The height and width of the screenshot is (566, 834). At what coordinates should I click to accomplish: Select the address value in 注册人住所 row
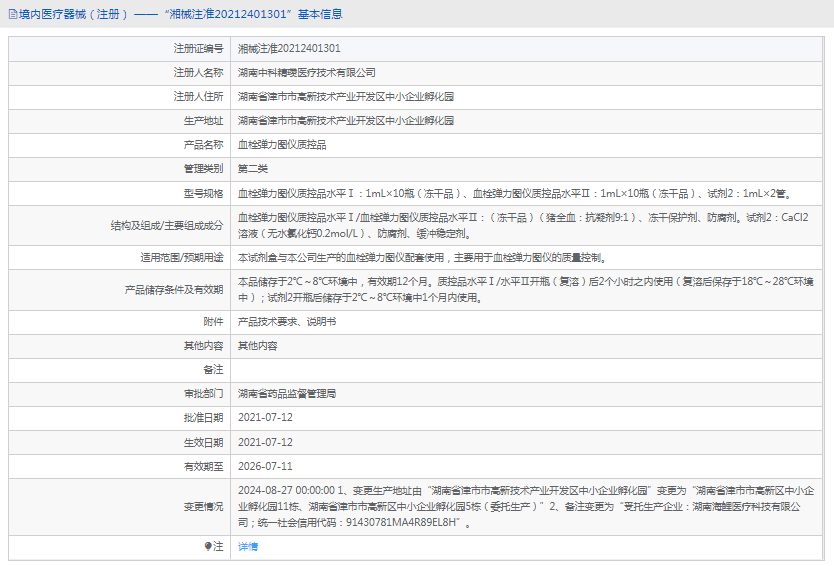coord(346,96)
